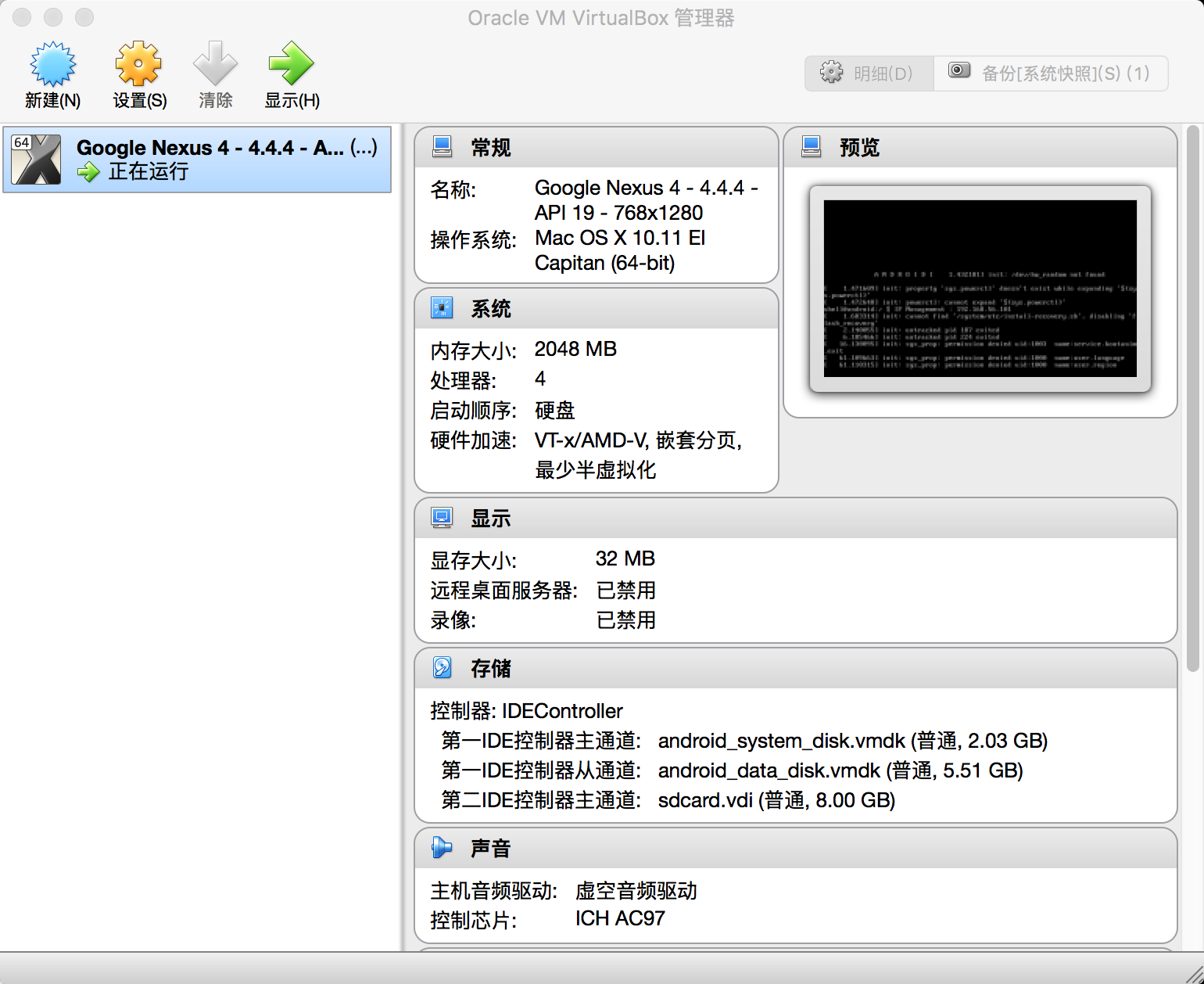
Task: Click the Discard (清除) arrow icon
Action: coord(215,63)
